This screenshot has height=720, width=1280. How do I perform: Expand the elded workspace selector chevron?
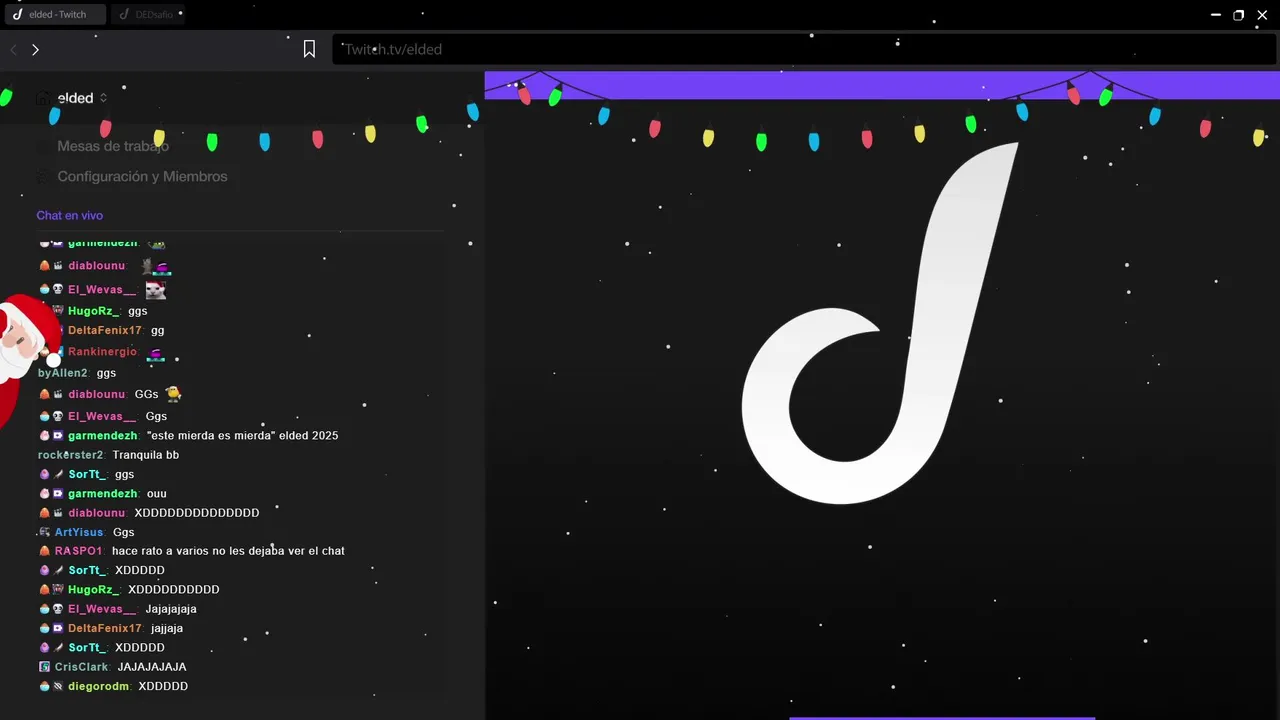(103, 98)
